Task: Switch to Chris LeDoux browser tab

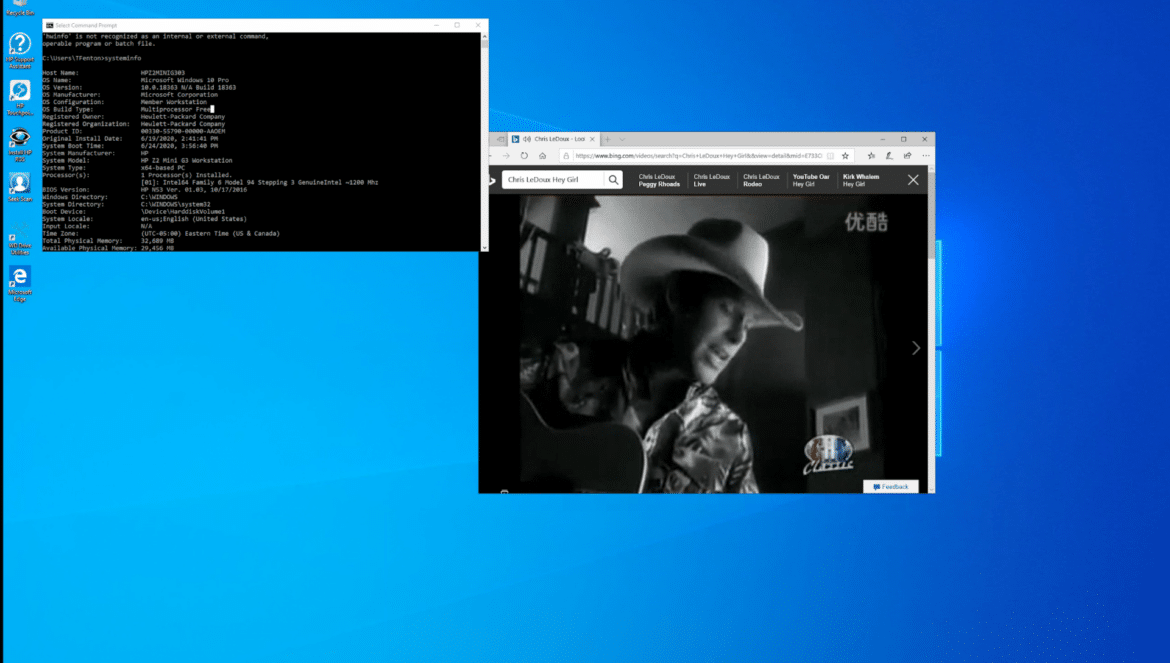Action: [x=554, y=139]
